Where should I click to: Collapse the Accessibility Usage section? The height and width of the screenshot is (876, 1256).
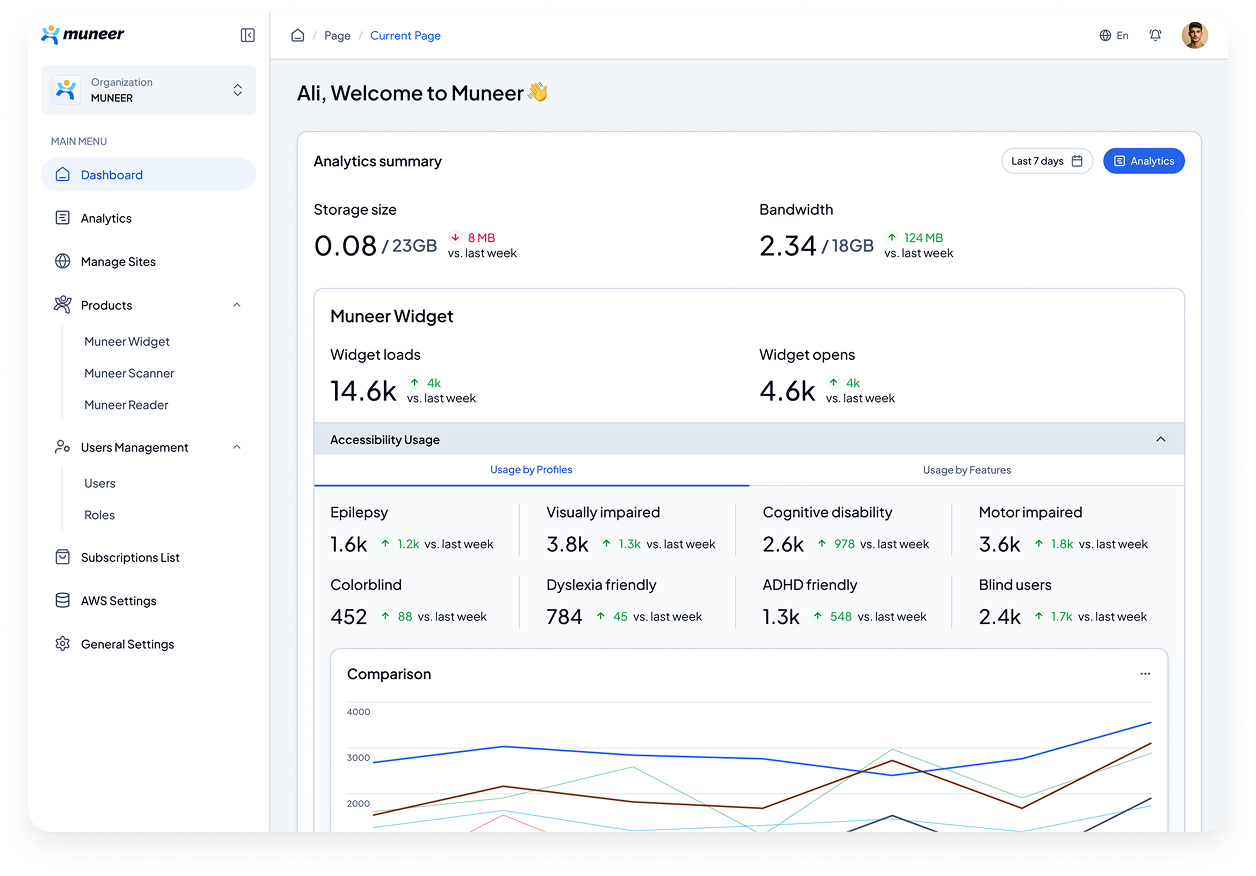coord(1161,439)
